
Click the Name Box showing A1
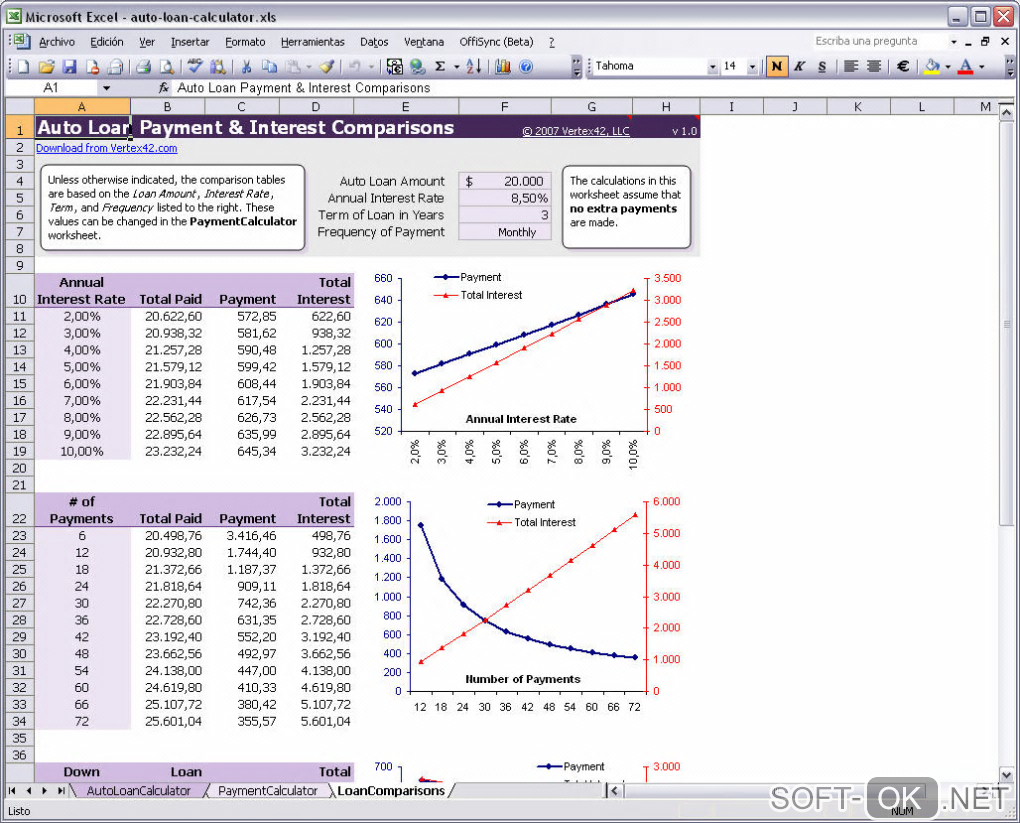pyautogui.click(x=51, y=88)
